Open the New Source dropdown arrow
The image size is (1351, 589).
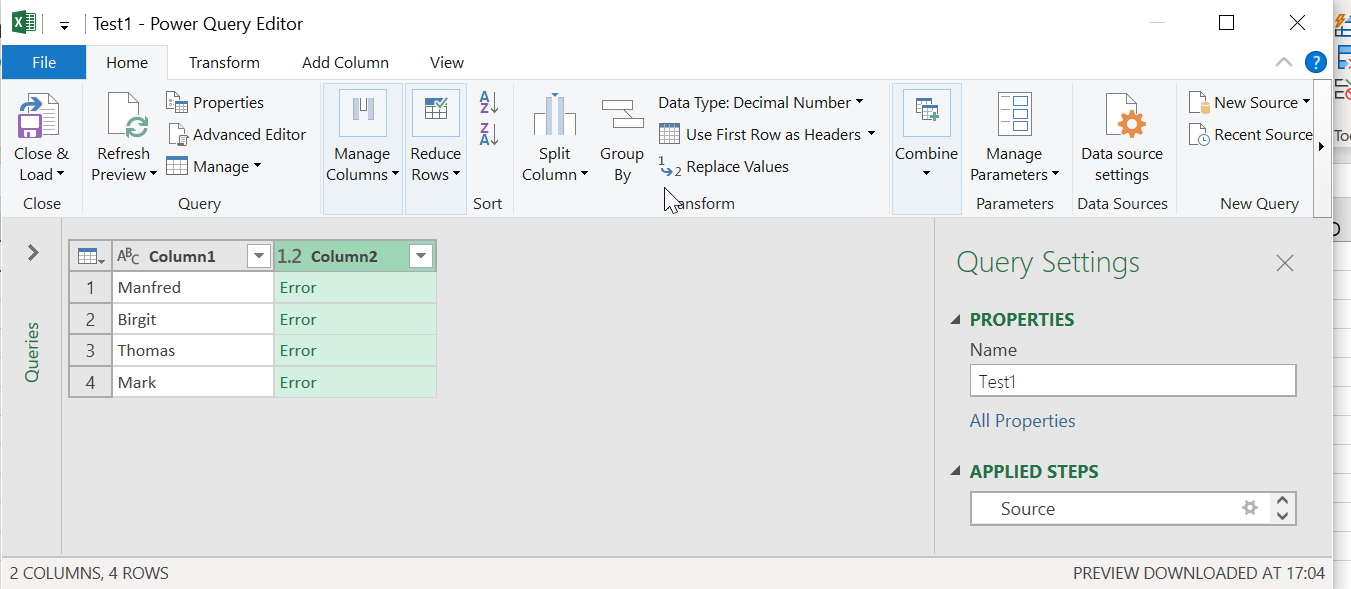coord(1306,102)
